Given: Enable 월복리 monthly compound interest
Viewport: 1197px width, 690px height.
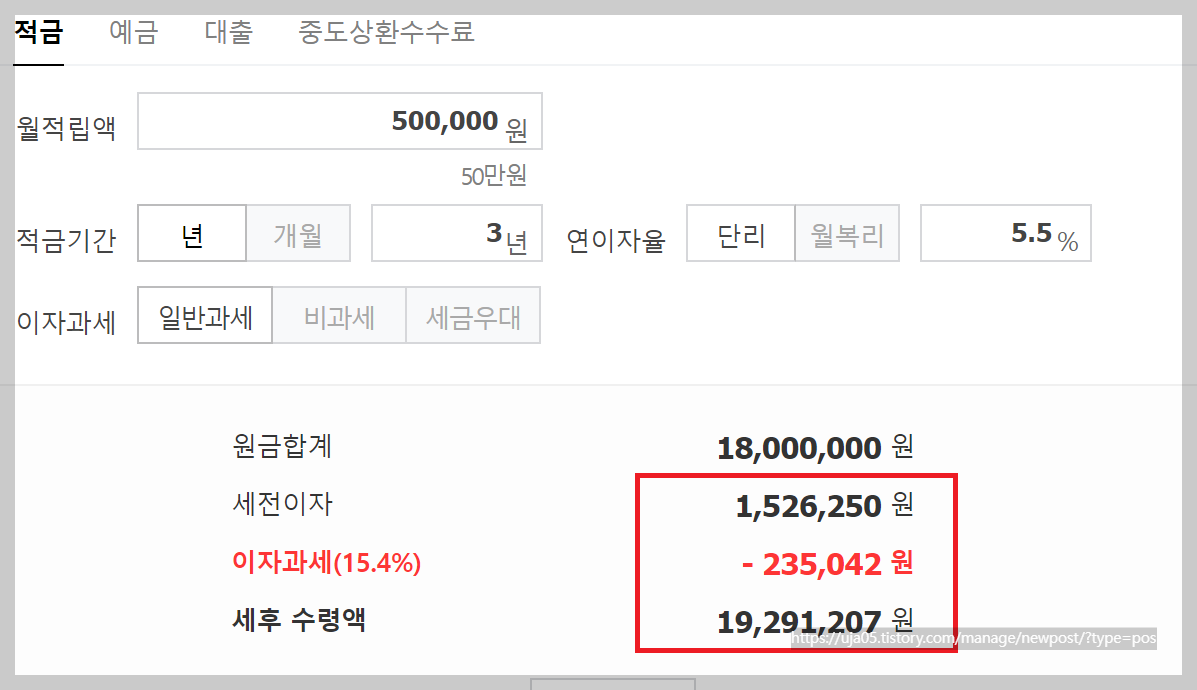Looking at the screenshot, I should coord(847,233).
